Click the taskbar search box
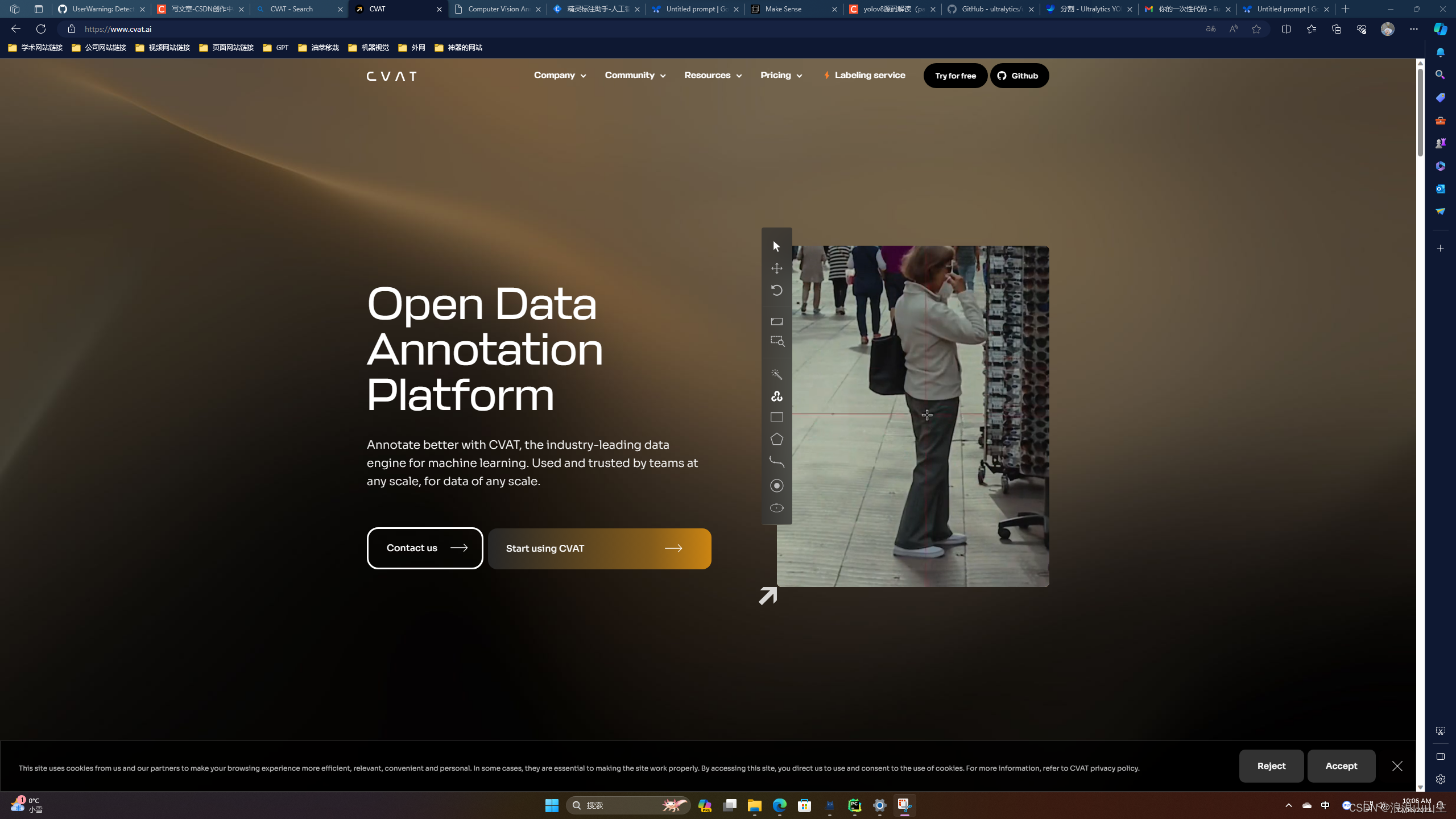The image size is (1456, 819). pyautogui.click(x=628, y=805)
